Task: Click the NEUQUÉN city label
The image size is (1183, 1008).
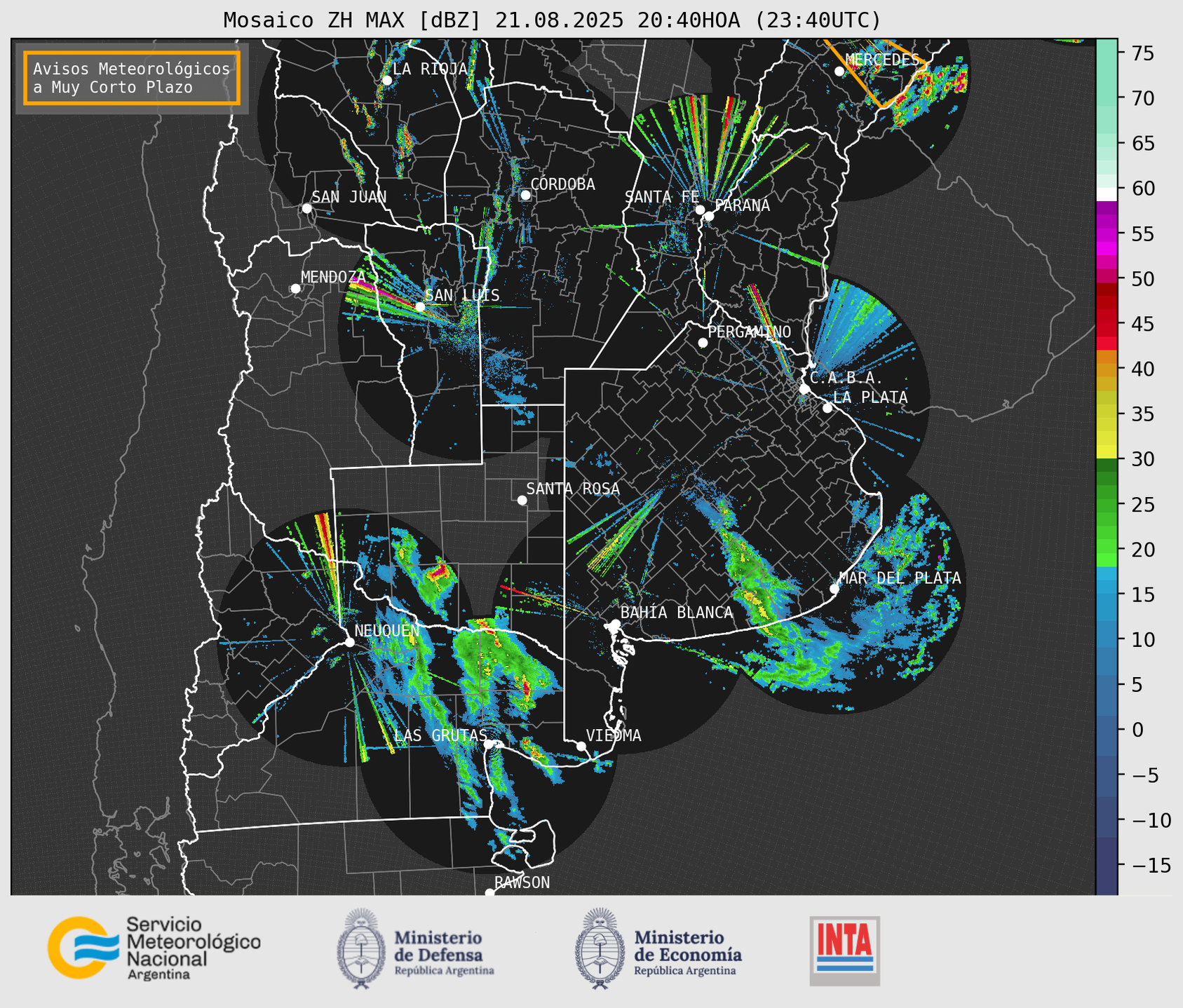Action: coord(387,630)
